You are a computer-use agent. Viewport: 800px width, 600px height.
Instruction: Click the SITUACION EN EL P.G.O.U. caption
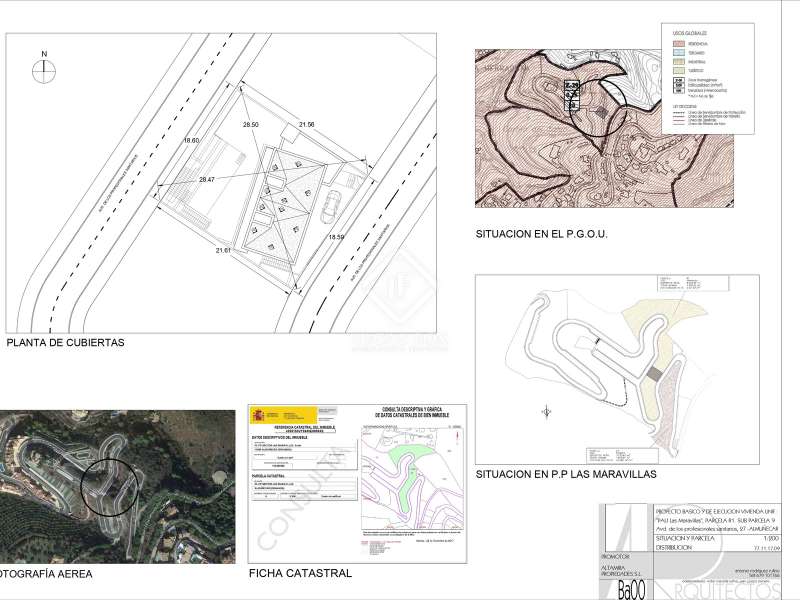click(542, 235)
